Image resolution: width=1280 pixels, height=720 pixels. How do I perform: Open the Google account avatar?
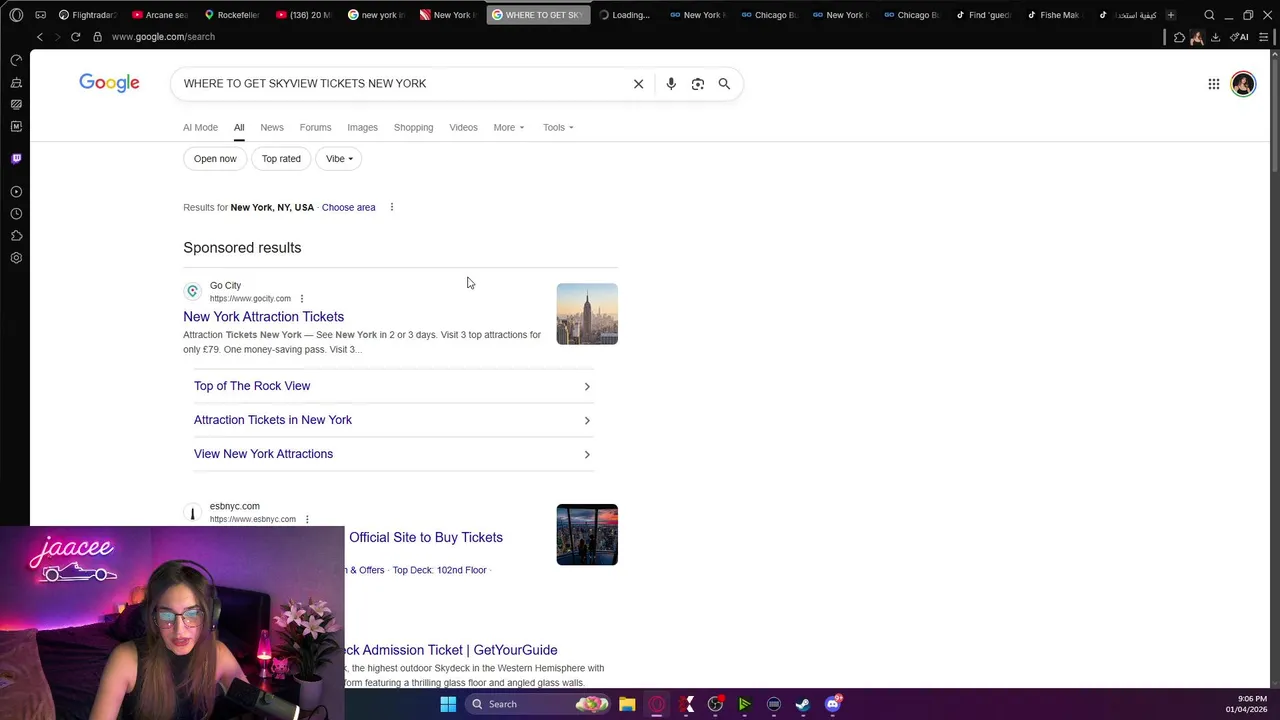tap(1243, 84)
